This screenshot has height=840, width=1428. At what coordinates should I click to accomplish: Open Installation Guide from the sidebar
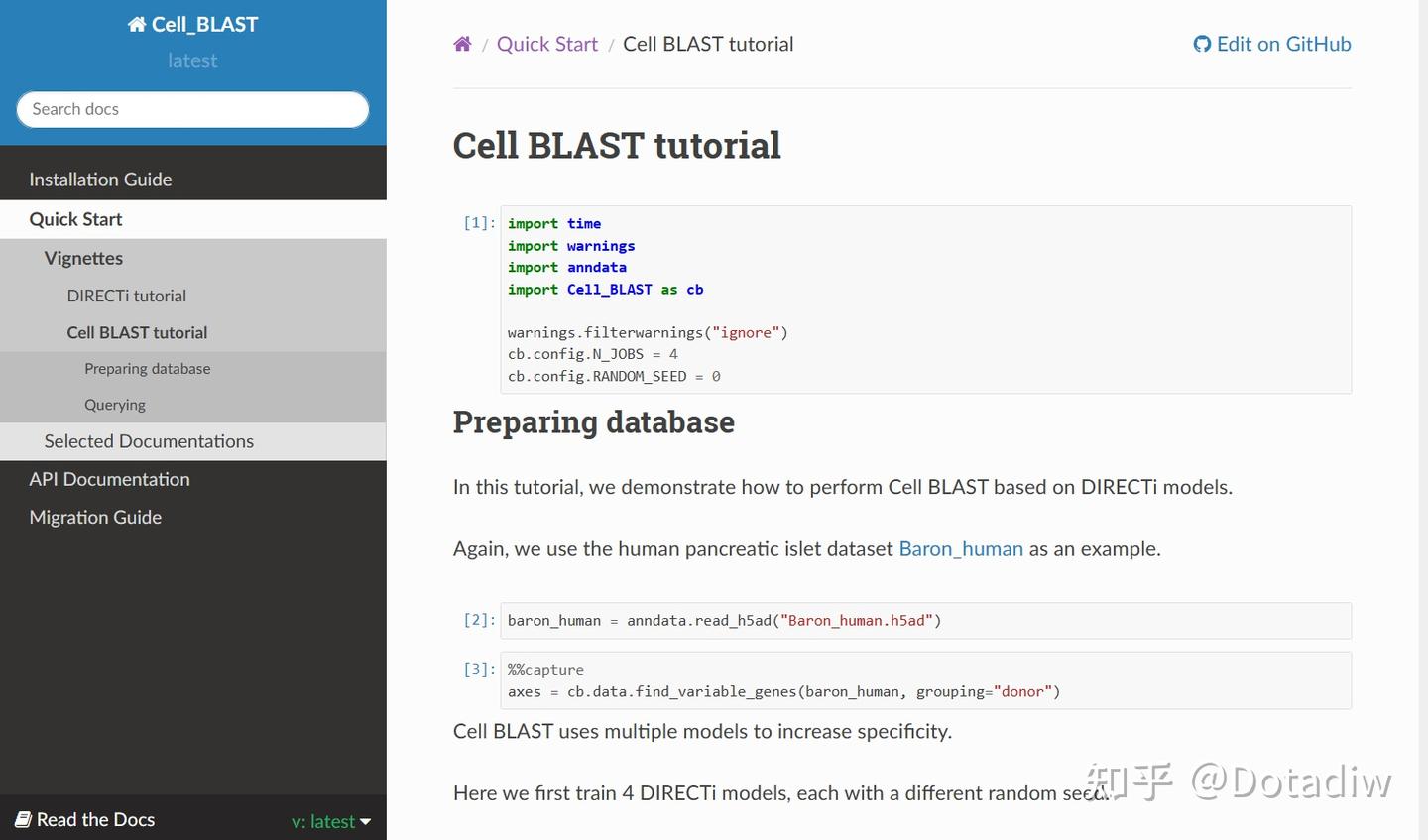[x=100, y=180]
